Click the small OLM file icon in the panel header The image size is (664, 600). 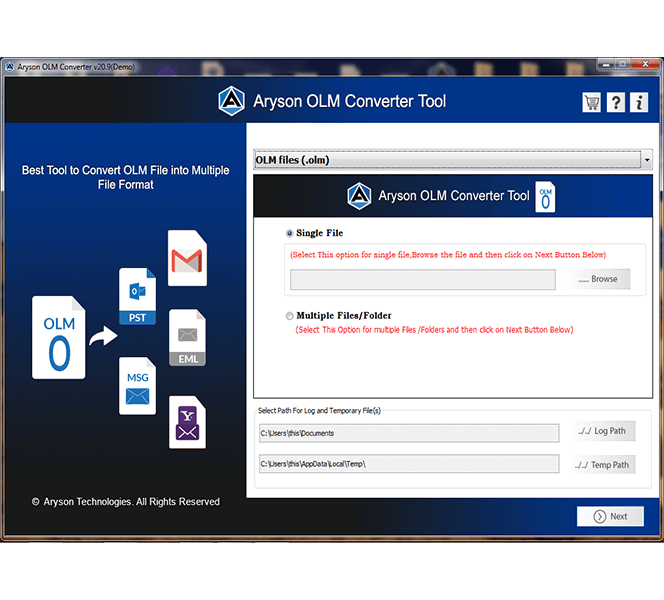click(545, 197)
